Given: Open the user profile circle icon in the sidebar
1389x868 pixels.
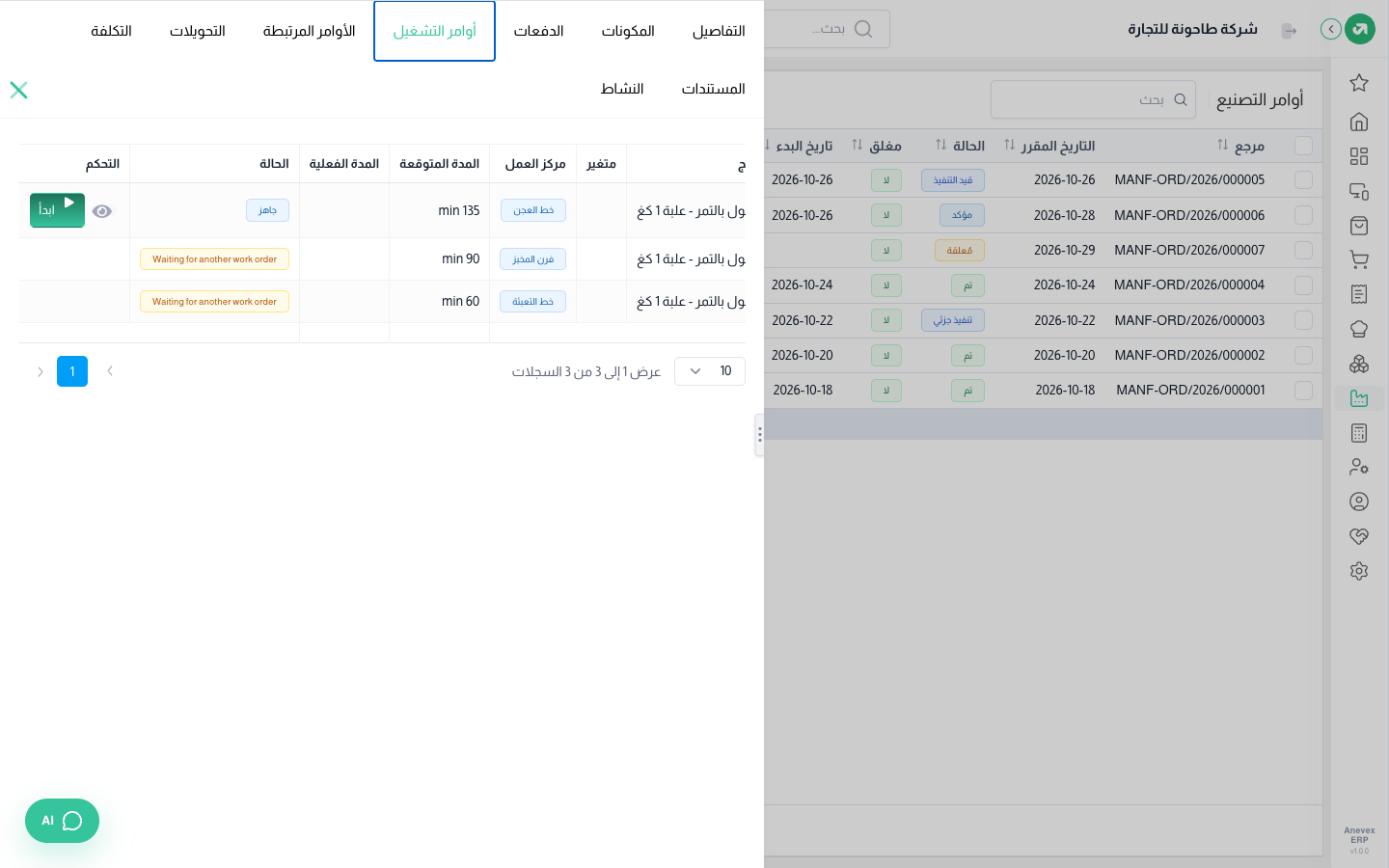Looking at the screenshot, I should 1359,502.
